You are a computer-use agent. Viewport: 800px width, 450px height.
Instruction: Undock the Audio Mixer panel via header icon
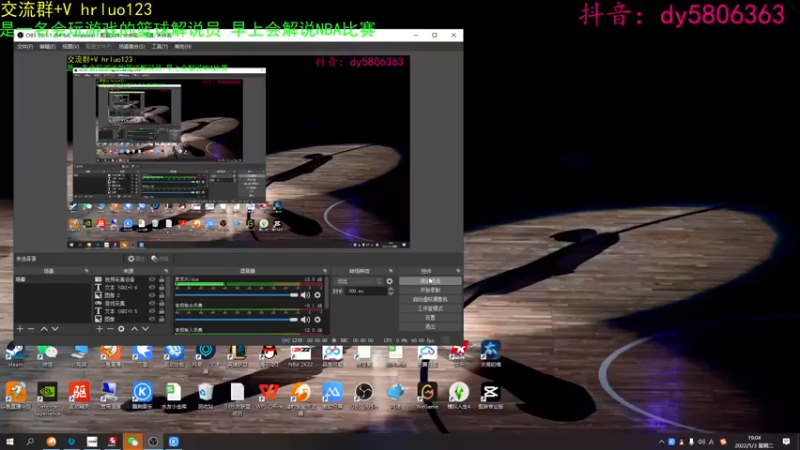(x=324, y=271)
